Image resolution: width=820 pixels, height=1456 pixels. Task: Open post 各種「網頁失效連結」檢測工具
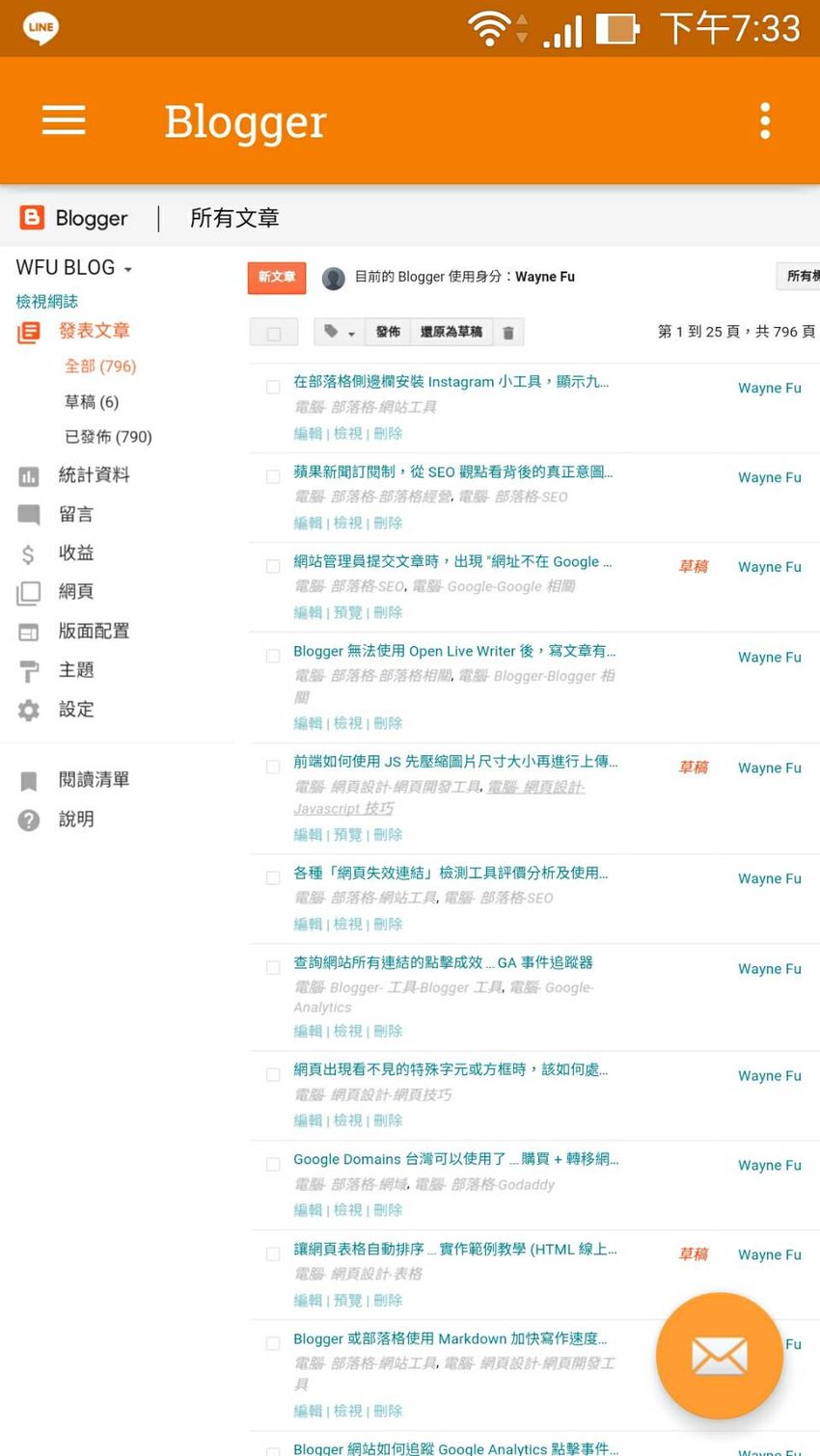point(451,873)
